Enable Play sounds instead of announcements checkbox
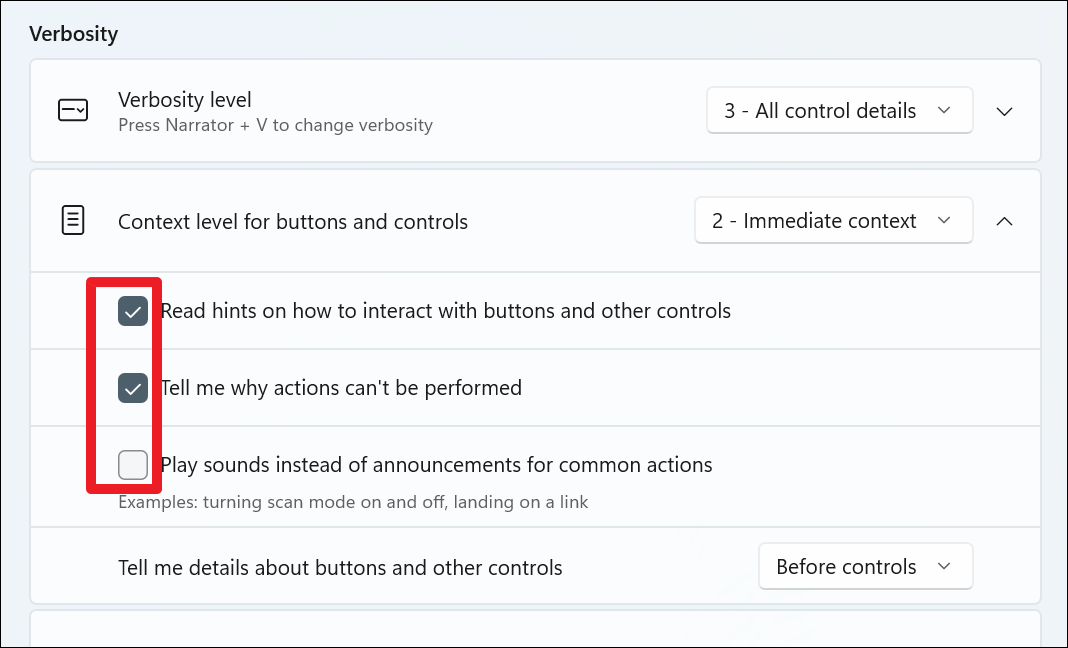 click(x=133, y=465)
